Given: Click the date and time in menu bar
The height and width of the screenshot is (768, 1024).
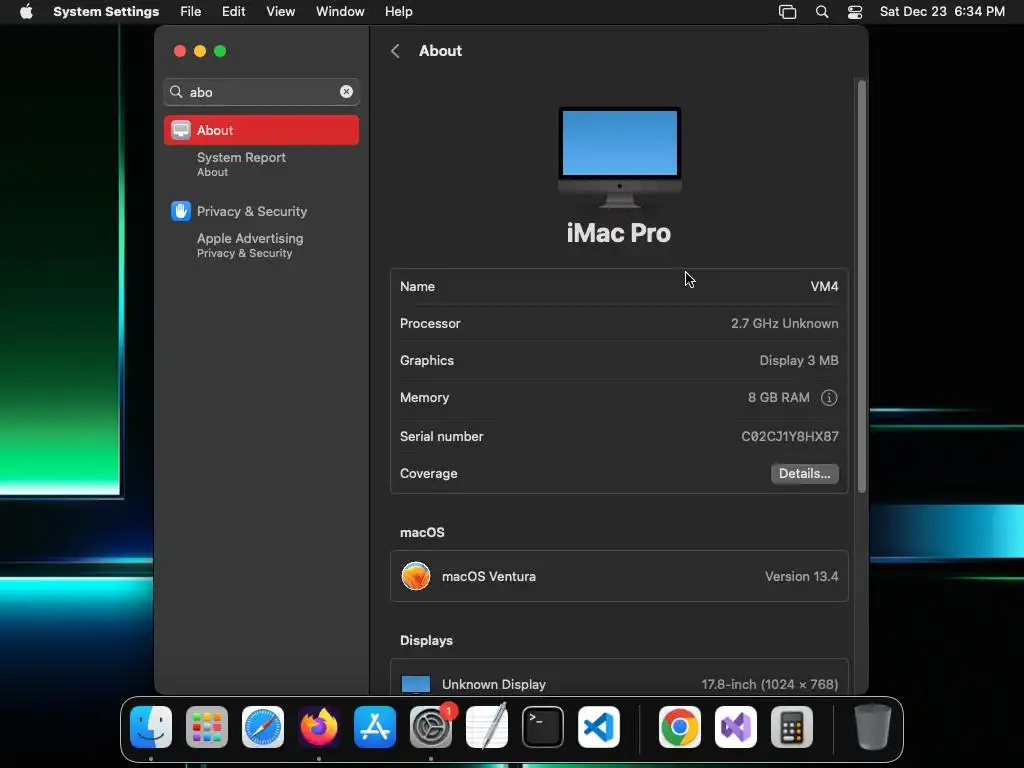Looking at the screenshot, I should 942,12.
